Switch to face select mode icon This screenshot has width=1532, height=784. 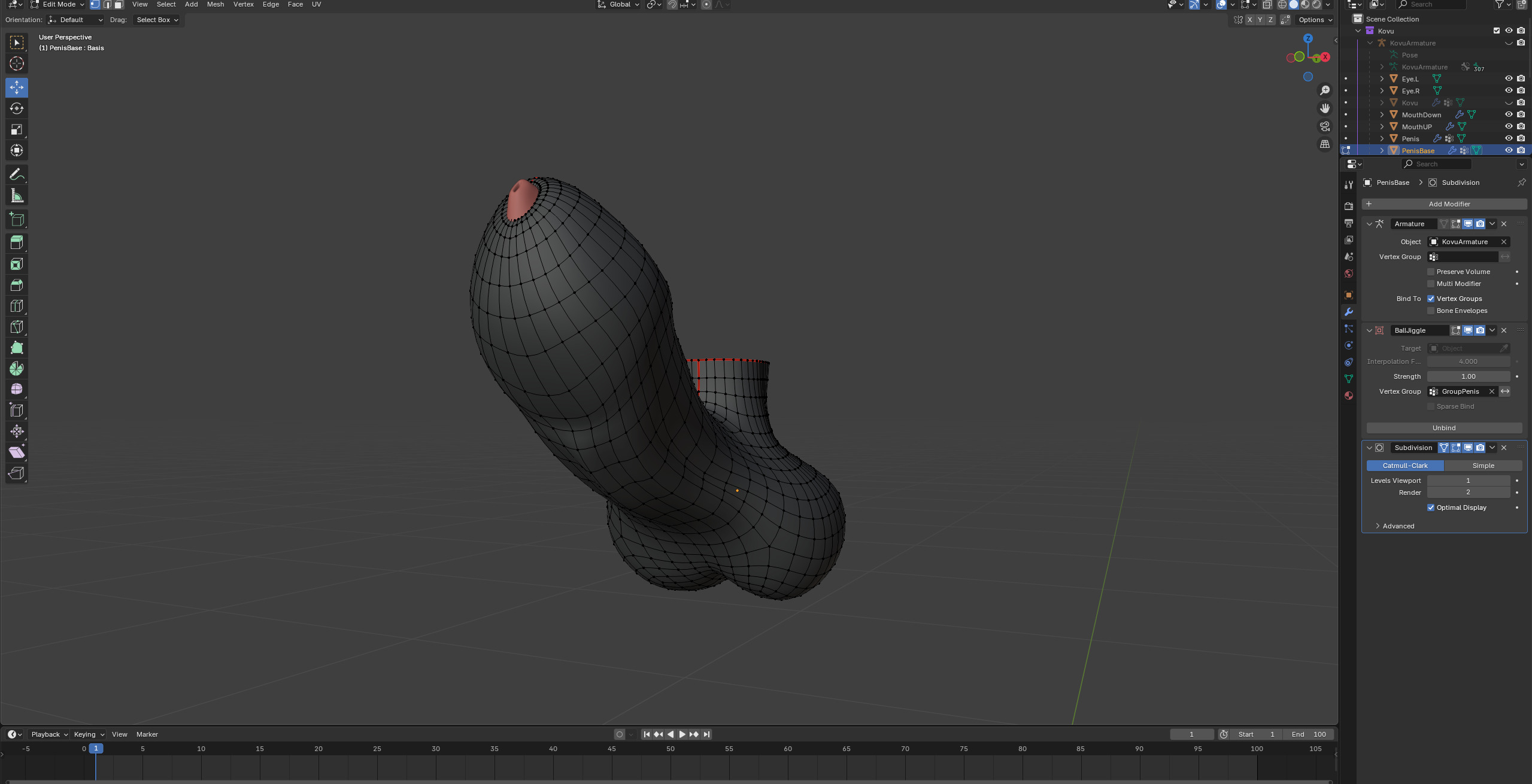point(119,4)
